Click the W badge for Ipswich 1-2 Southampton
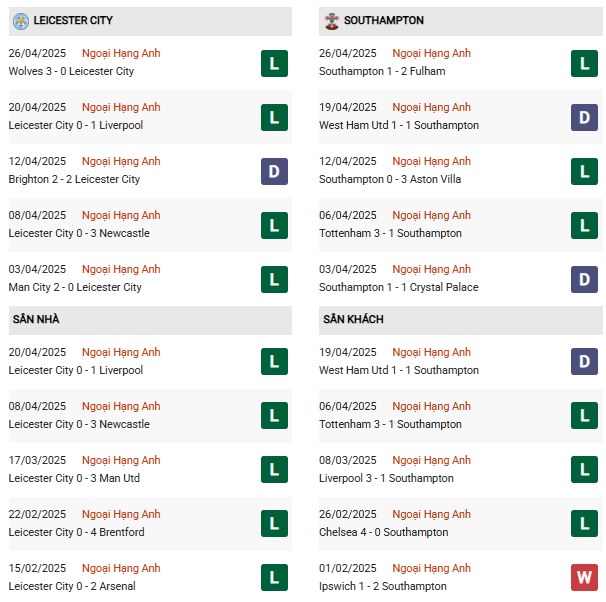 click(x=584, y=577)
